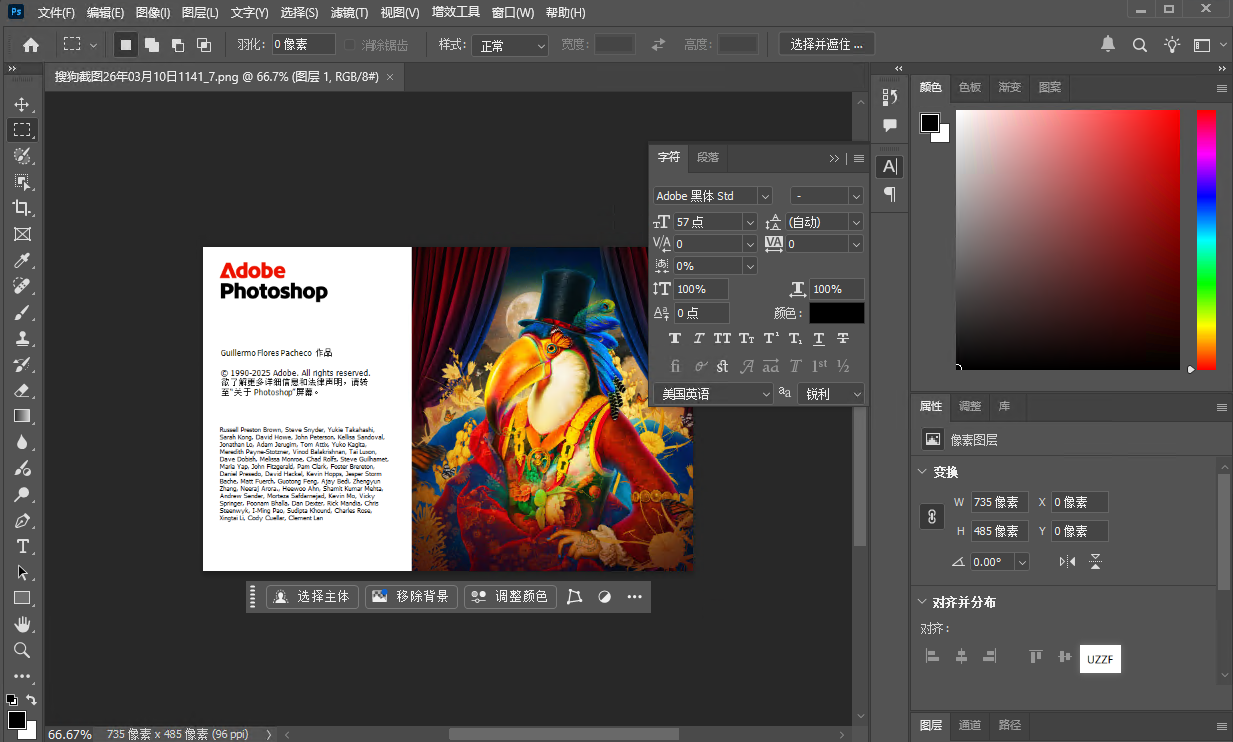This screenshot has height=742, width=1233.
Task: Select the Horizontal Type tool
Action: (x=23, y=546)
